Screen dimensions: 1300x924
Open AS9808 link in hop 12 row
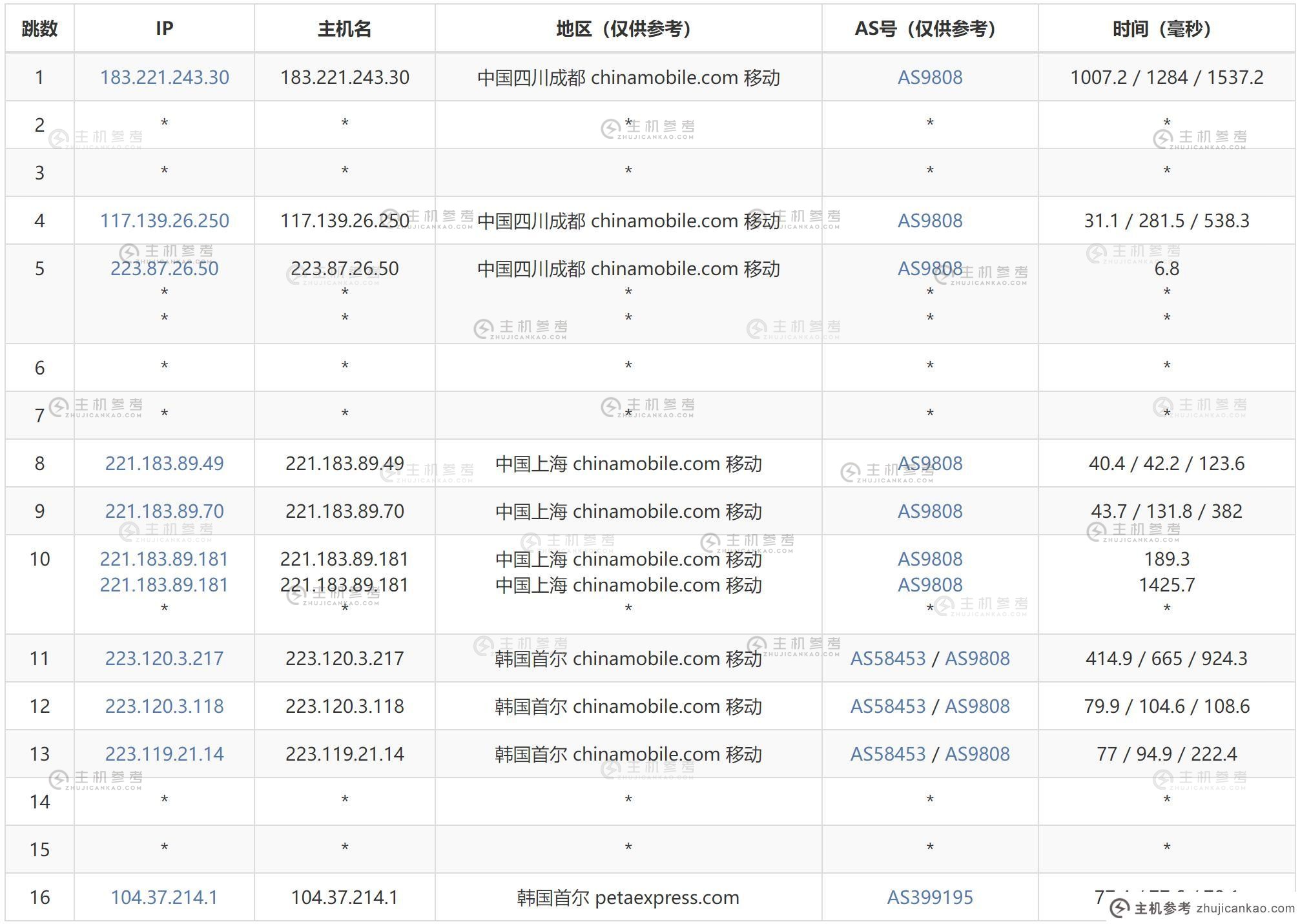[x=977, y=706]
